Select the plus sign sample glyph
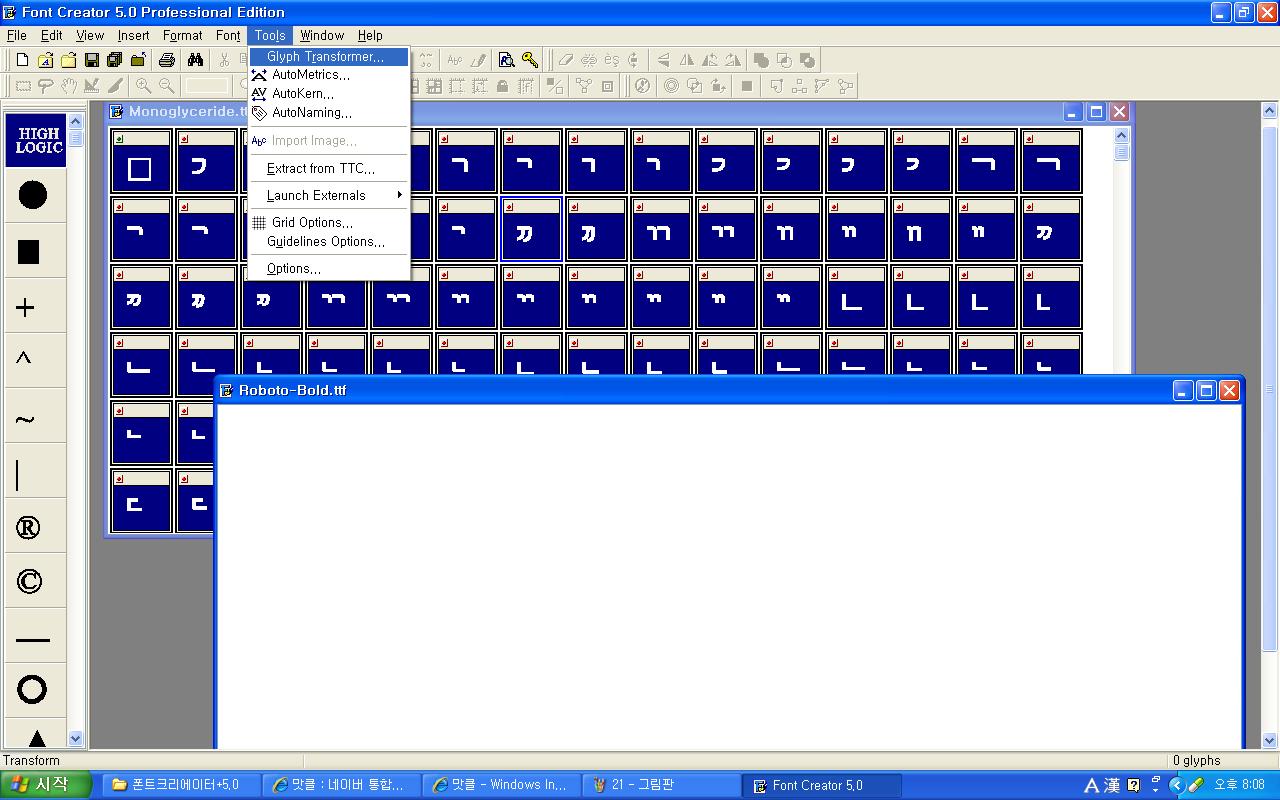Screen dimensions: 1280x800 (x=26, y=308)
